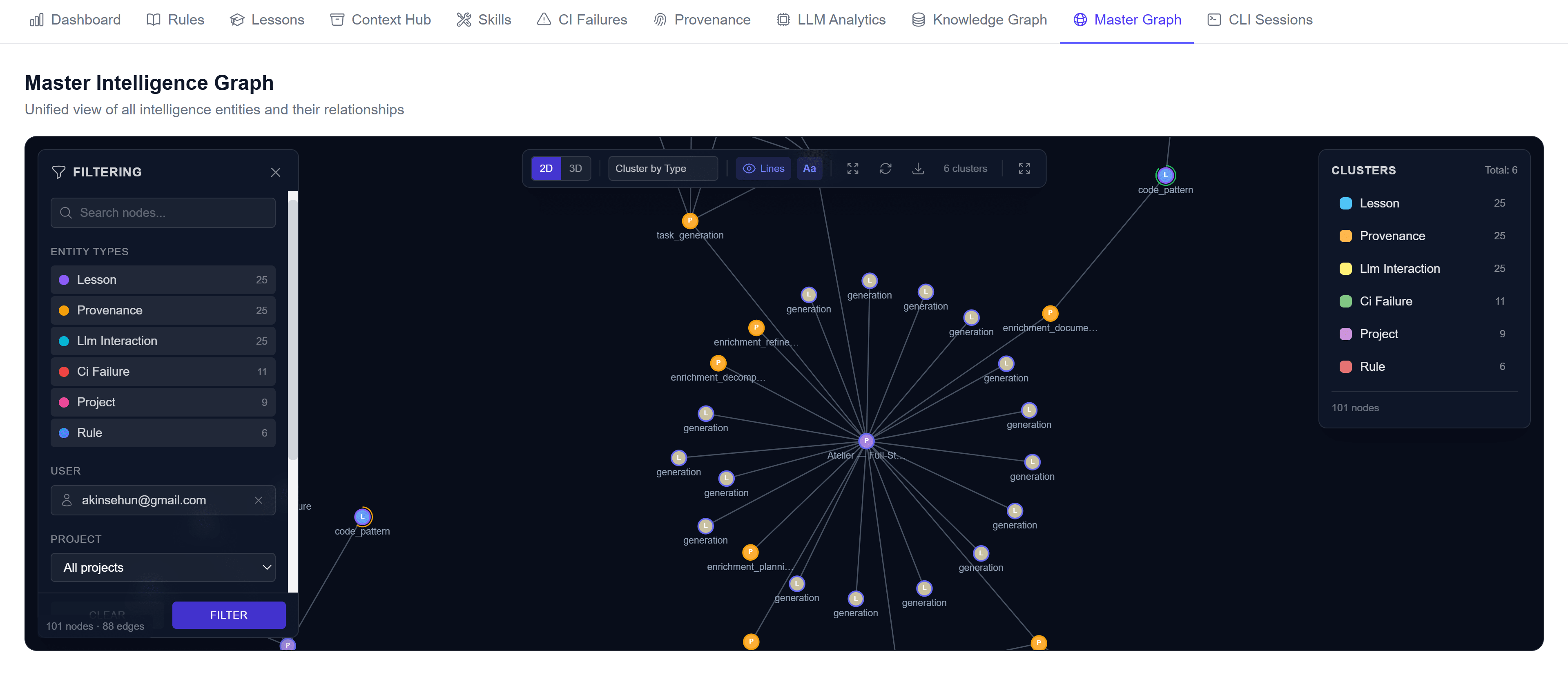Open the CLI Sessions tab
This screenshot has height=673, width=1568.
1260,20
